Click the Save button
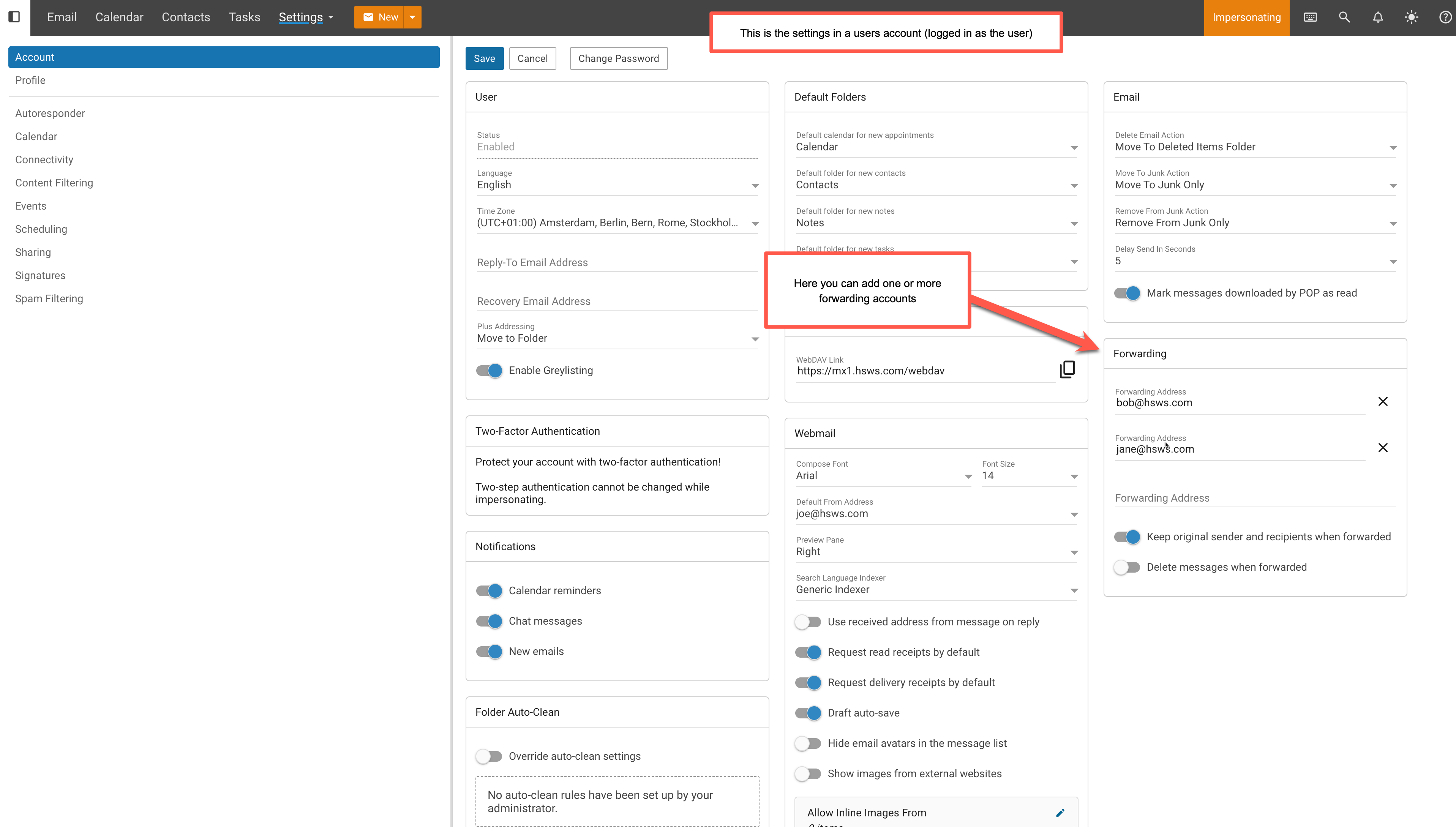The width and height of the screenshot is (1456, 827). coord(484,58)
